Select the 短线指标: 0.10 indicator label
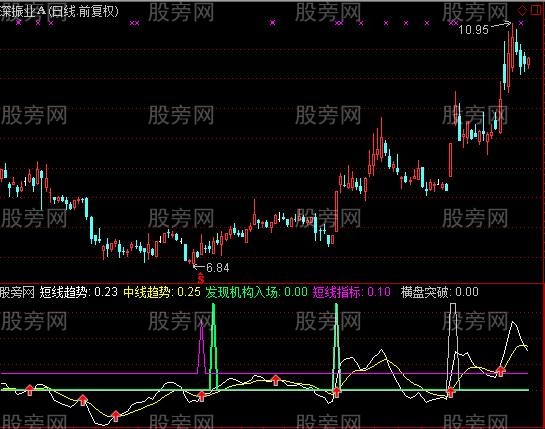 tap(351, 292)
